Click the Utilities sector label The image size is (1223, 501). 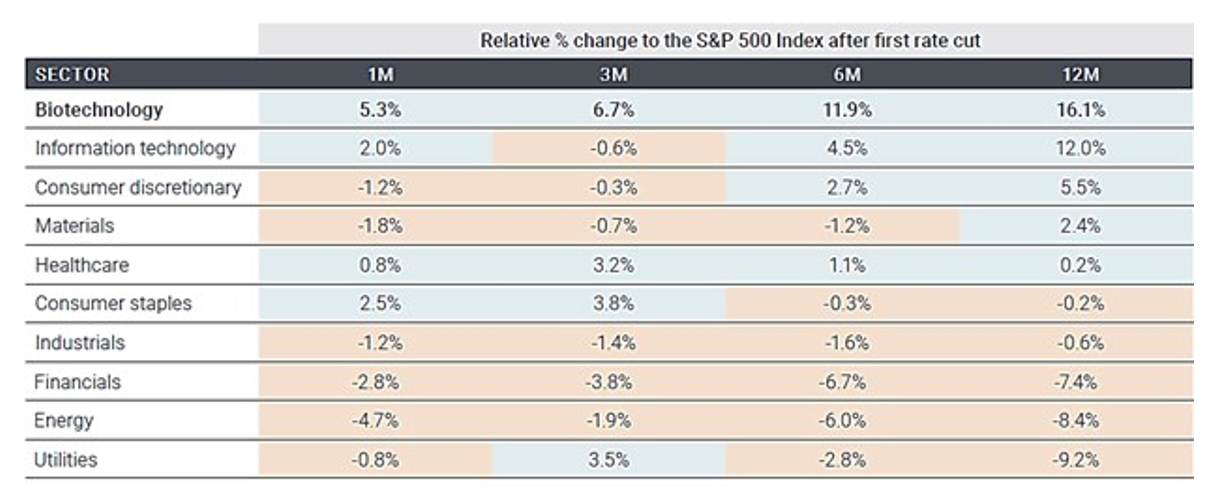[66, 459]
